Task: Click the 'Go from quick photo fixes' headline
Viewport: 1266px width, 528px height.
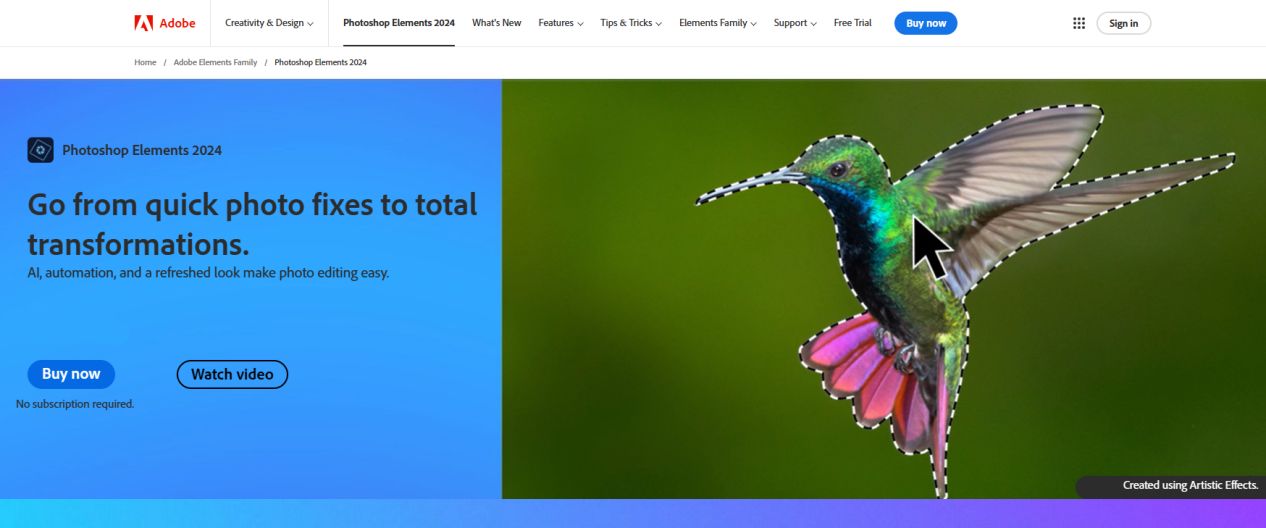Action: (252, 224)
